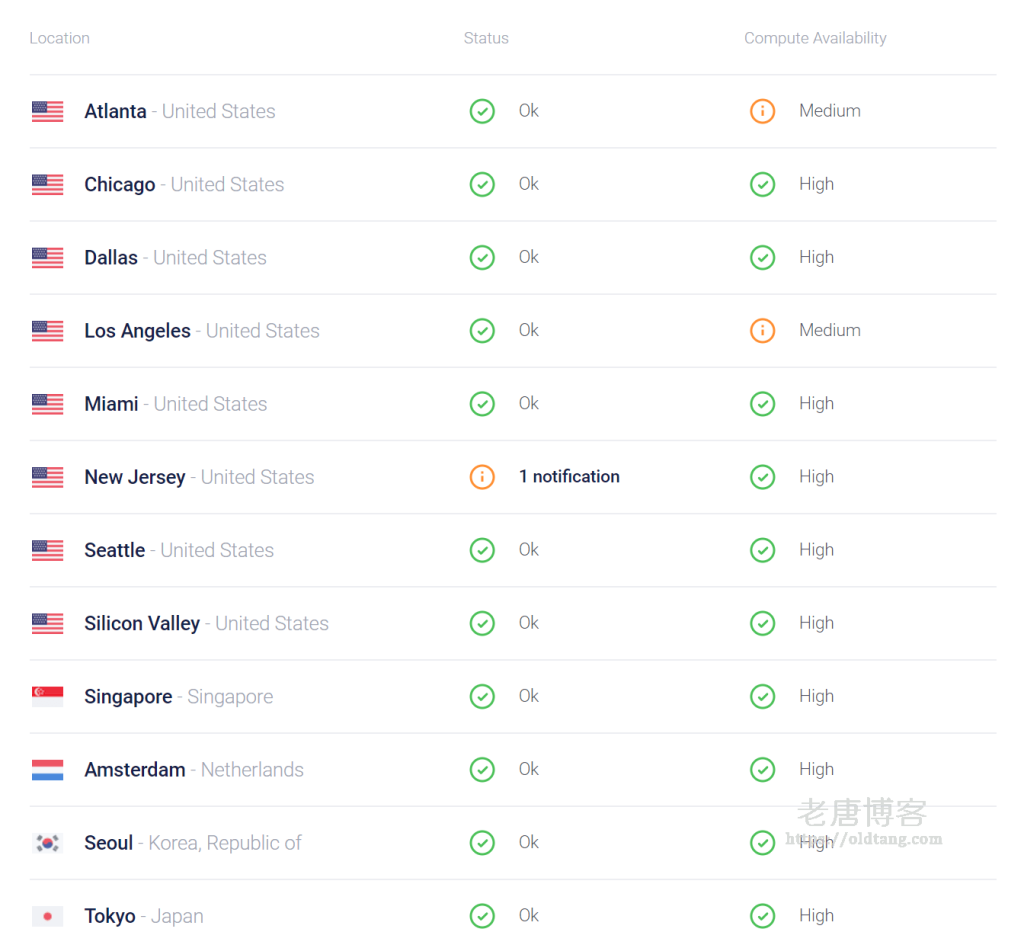The width and height of the screenshot is (1024, 948).
Task: Click the Japan flag beside Tokyo
Action: 48,916
